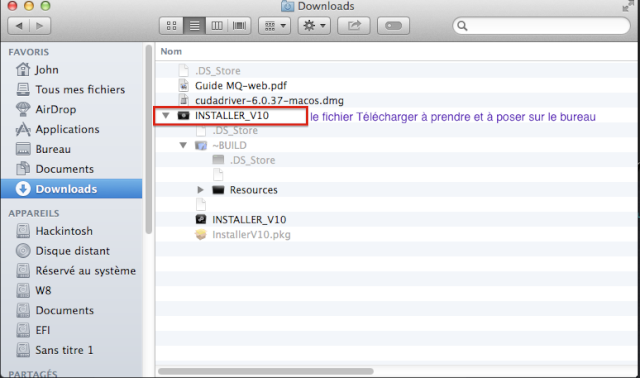Click the yellow minimize window button
The height and width of the screenshot is (378, 640).
coord(29,6)
